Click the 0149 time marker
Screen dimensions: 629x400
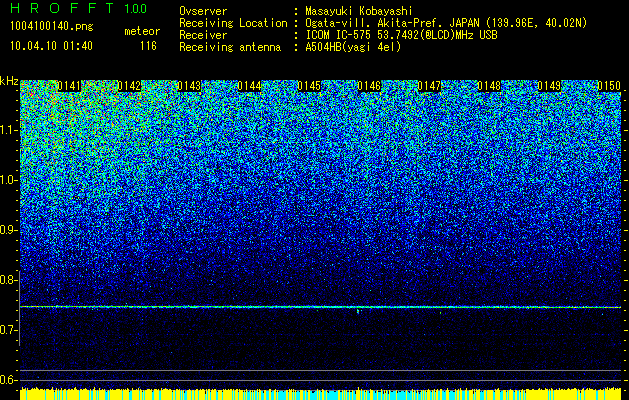click(549, 86)
